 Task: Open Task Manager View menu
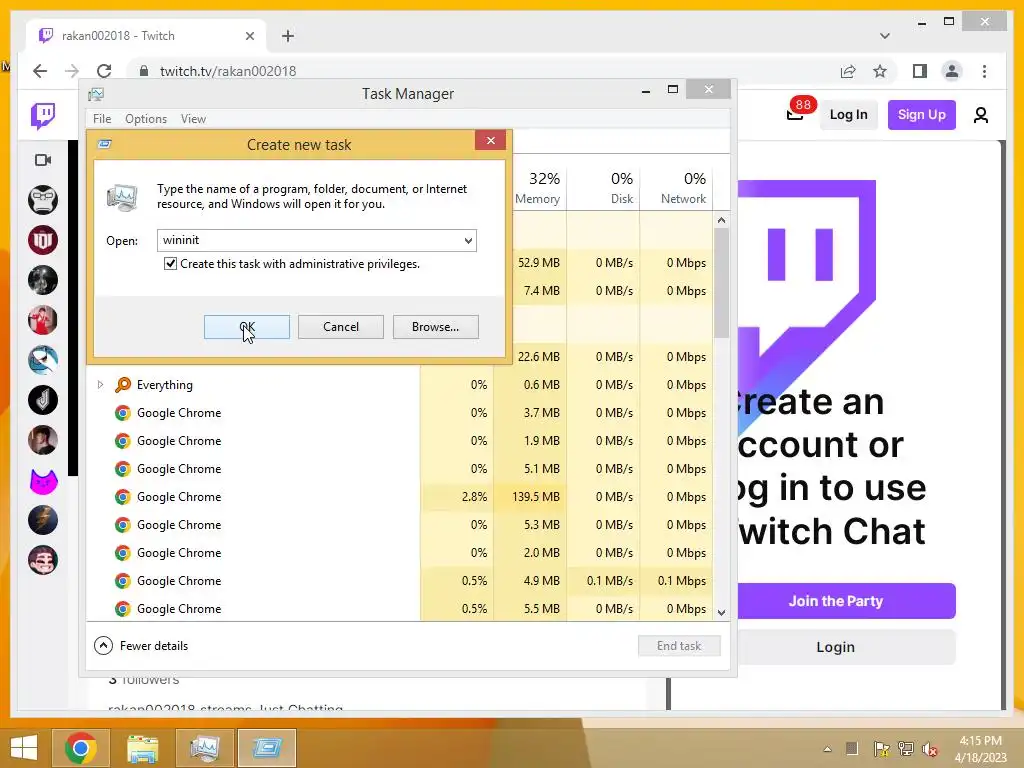[x=193, y=119]
